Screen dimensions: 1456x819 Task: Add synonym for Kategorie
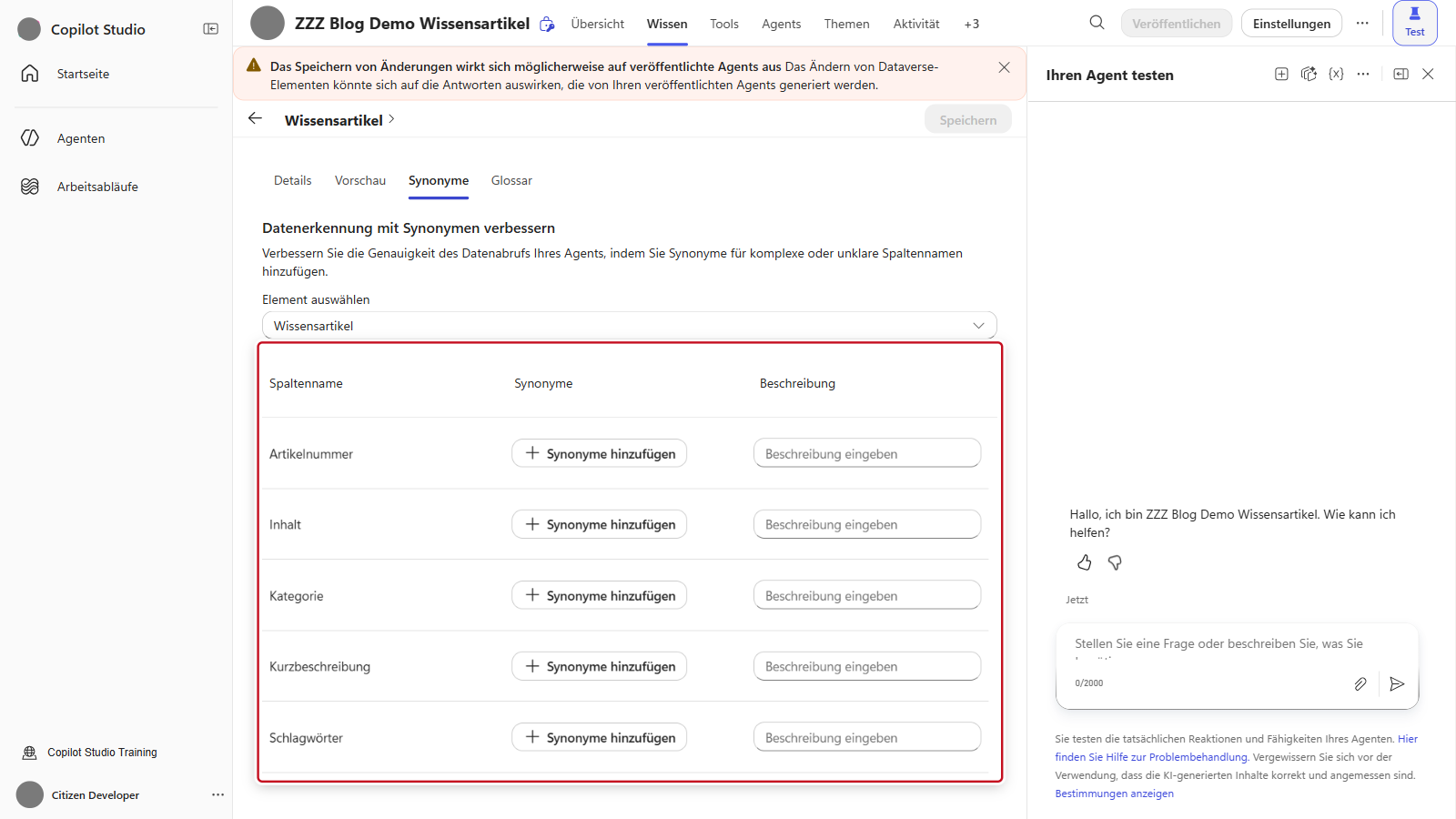pyautogui.click(x=600, y=595)
